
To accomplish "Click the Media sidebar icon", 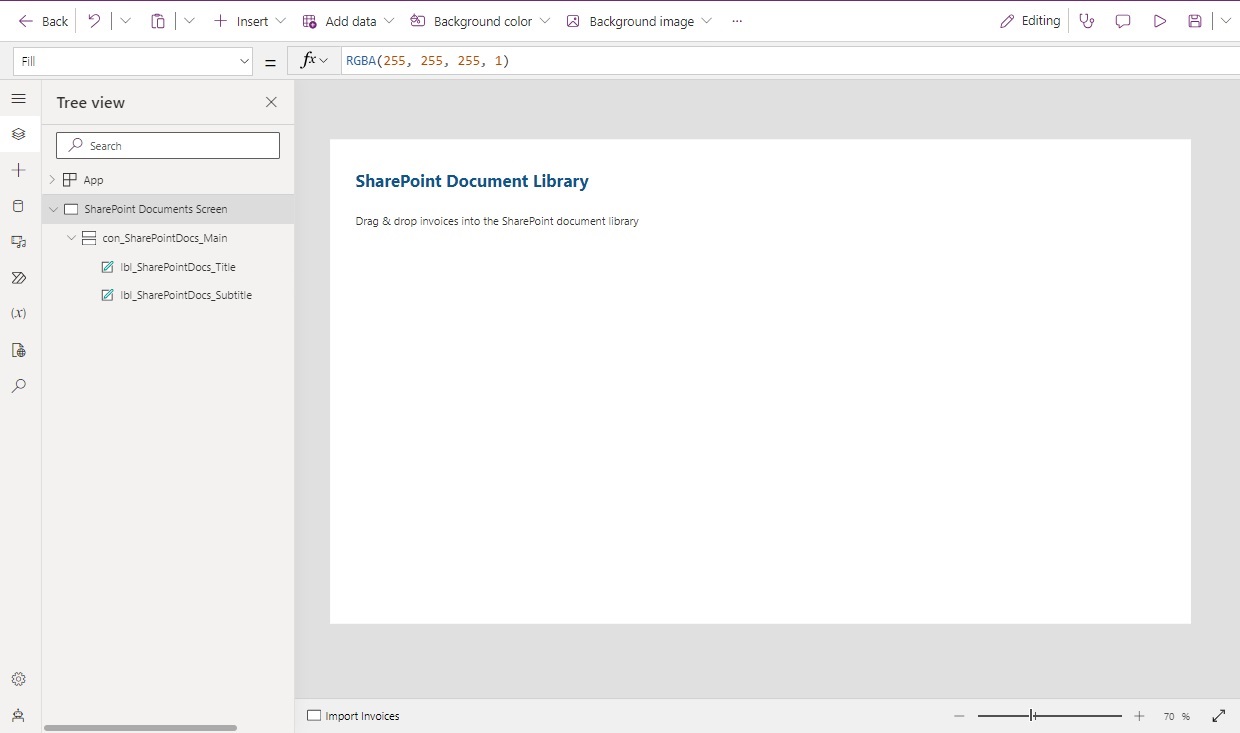I will 18,242.
